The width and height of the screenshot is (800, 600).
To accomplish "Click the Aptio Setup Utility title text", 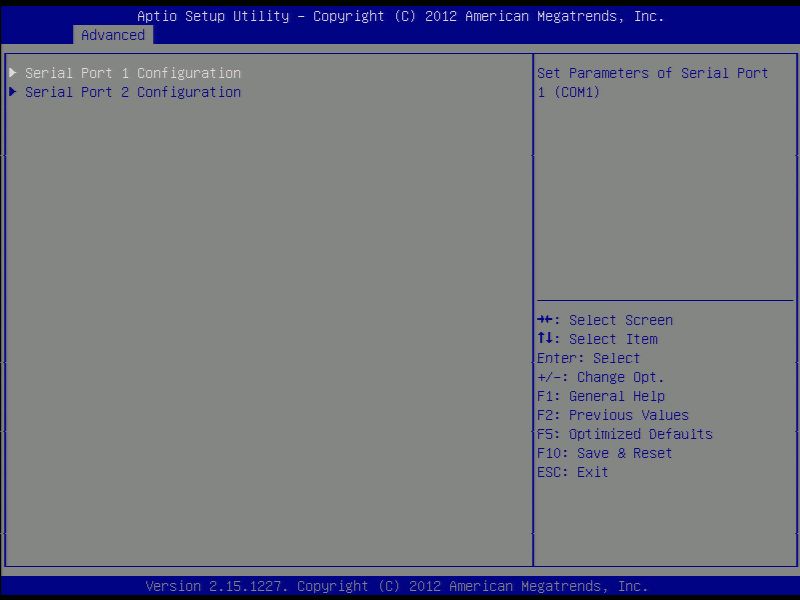I will [x=401, y=16].
